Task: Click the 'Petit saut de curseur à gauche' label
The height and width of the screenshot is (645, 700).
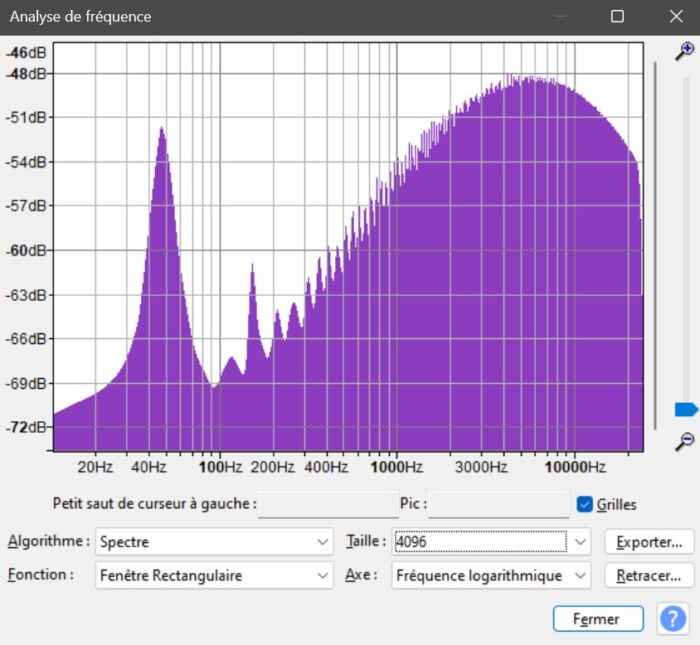Action: click(154, 504)
